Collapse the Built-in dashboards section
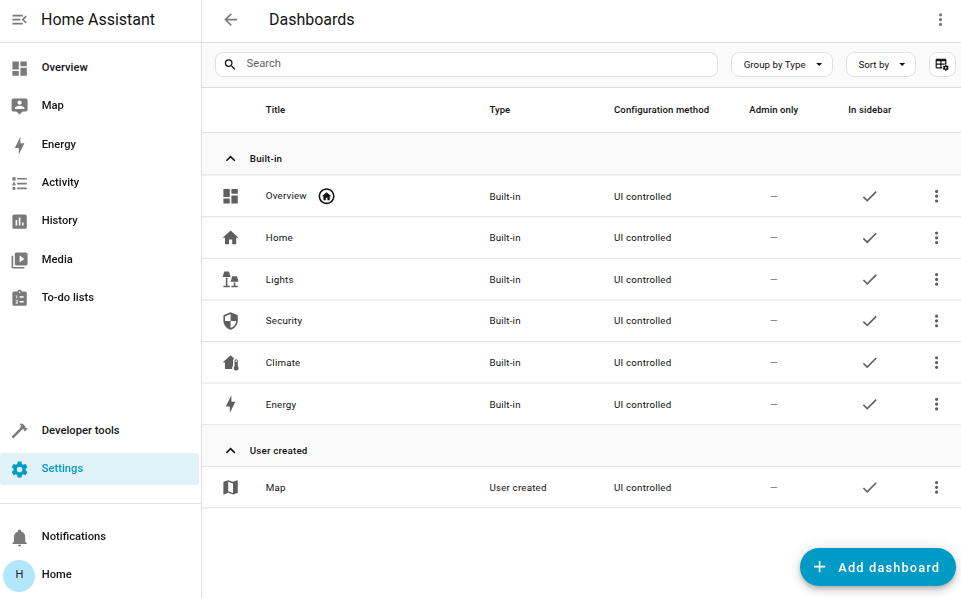 click(230, 158)
